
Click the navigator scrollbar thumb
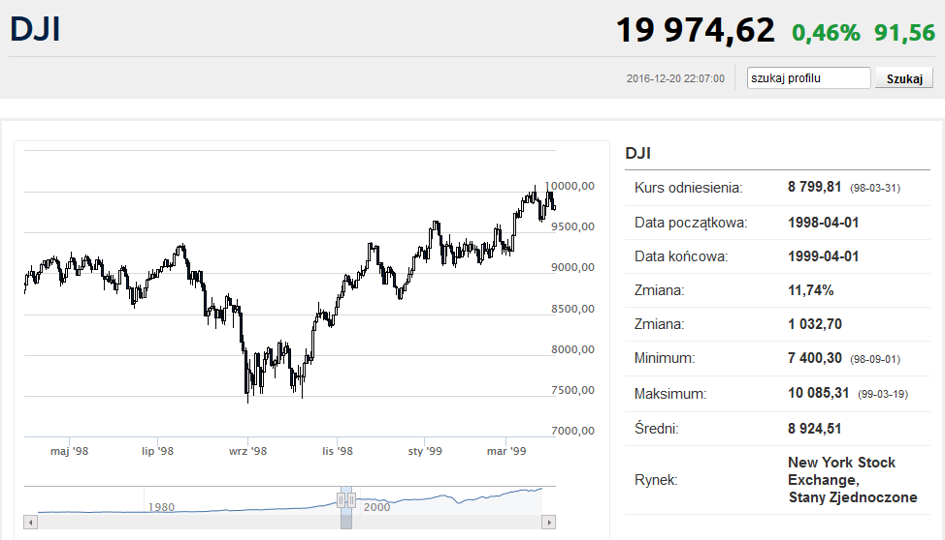pyautogui.click(x=346, y=522)
